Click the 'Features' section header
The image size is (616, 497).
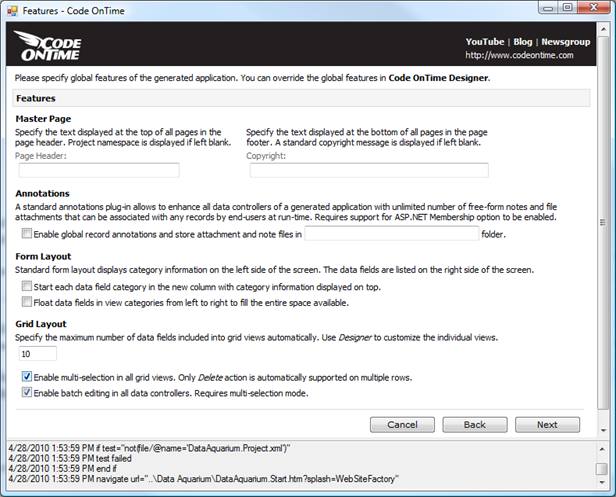301,98
